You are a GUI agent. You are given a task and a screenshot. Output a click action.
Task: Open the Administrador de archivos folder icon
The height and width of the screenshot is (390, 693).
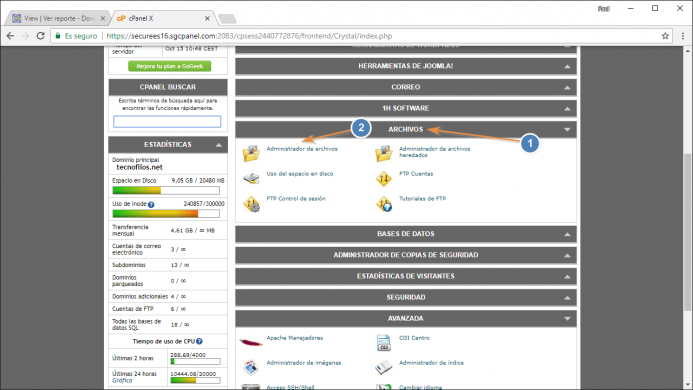coord(251,153)
